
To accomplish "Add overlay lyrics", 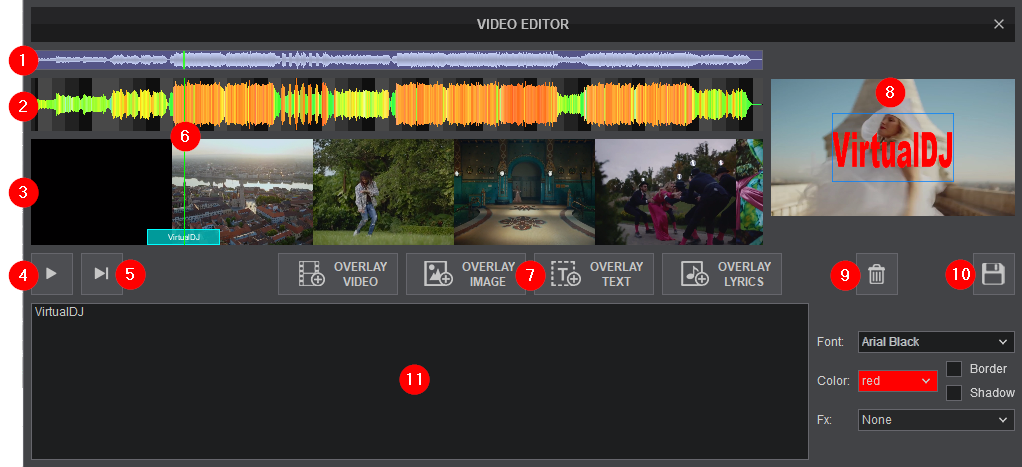I will pos(722,274).
